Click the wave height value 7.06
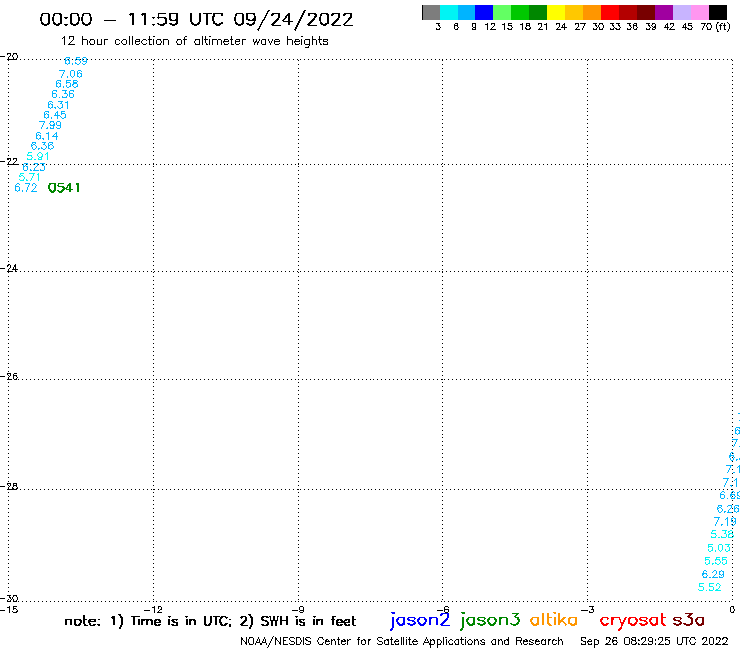The width and height of the screenshot is (740, 650). [x=71, y=74]
